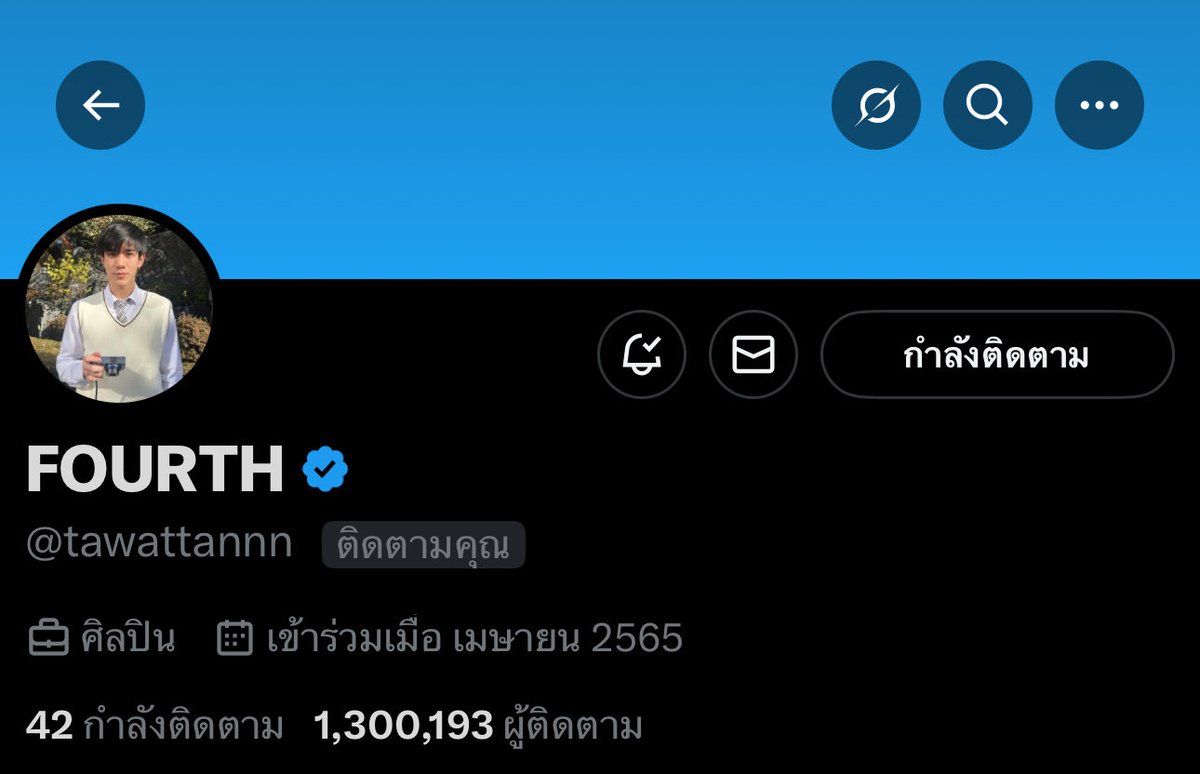Open the 1,300,193 ผู้ติดตาม followers list
This screenshot has height=774, width=1200.
click(x=478, y=726)
